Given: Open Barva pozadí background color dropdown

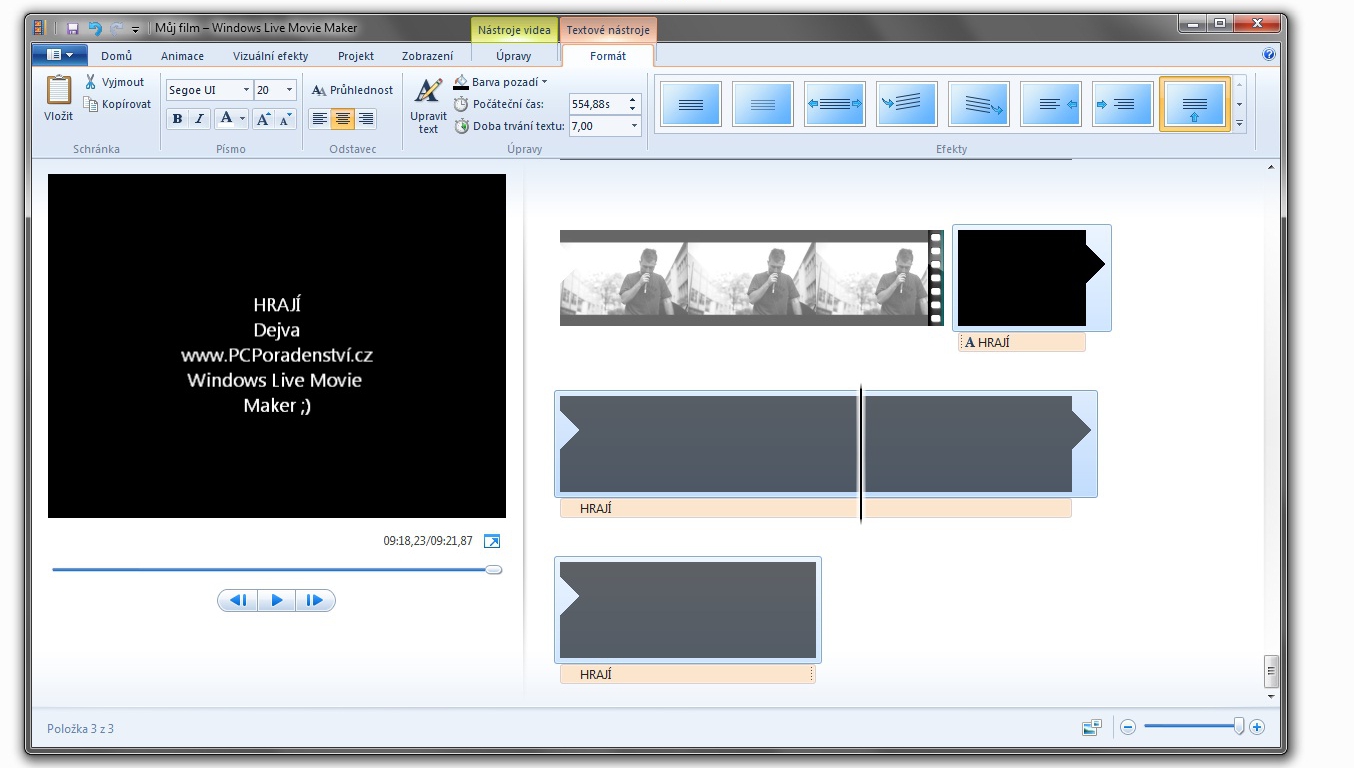Looking at the screenshot, I should [500, 82].
